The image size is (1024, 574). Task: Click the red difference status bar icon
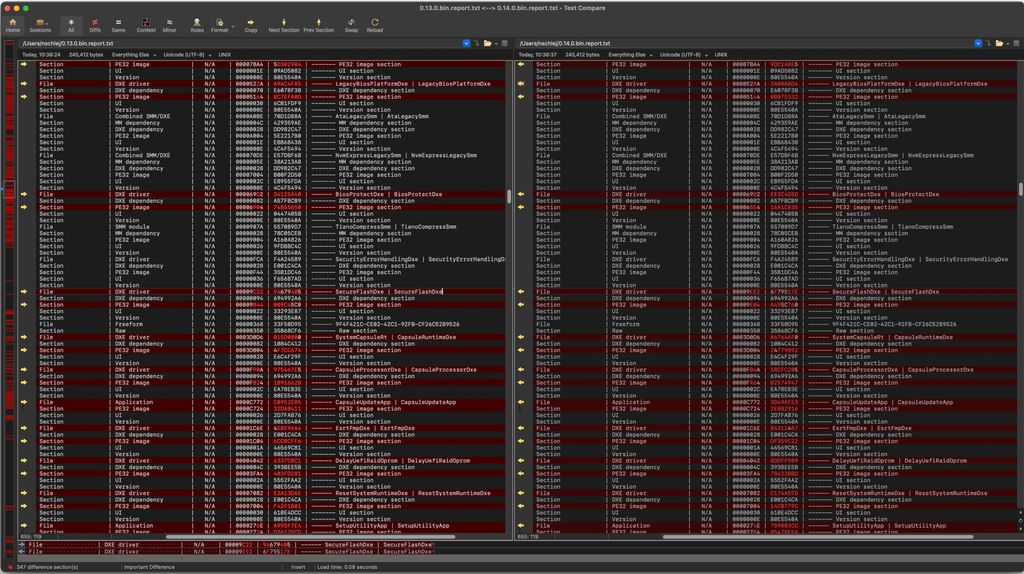[x=9, y=567]
